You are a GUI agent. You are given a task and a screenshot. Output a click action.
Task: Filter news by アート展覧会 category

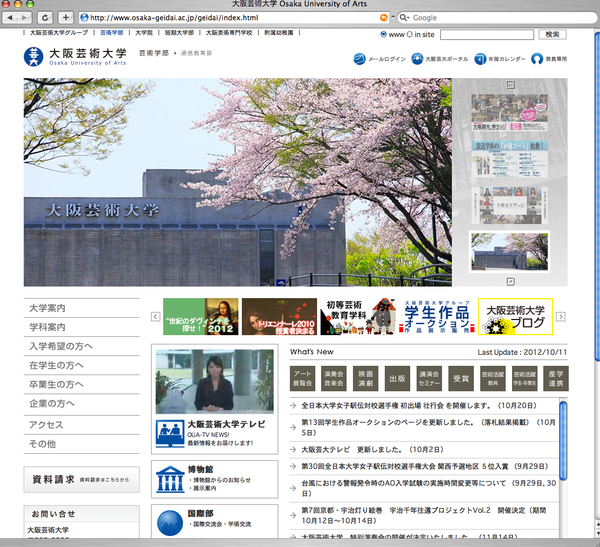(302, 378)
